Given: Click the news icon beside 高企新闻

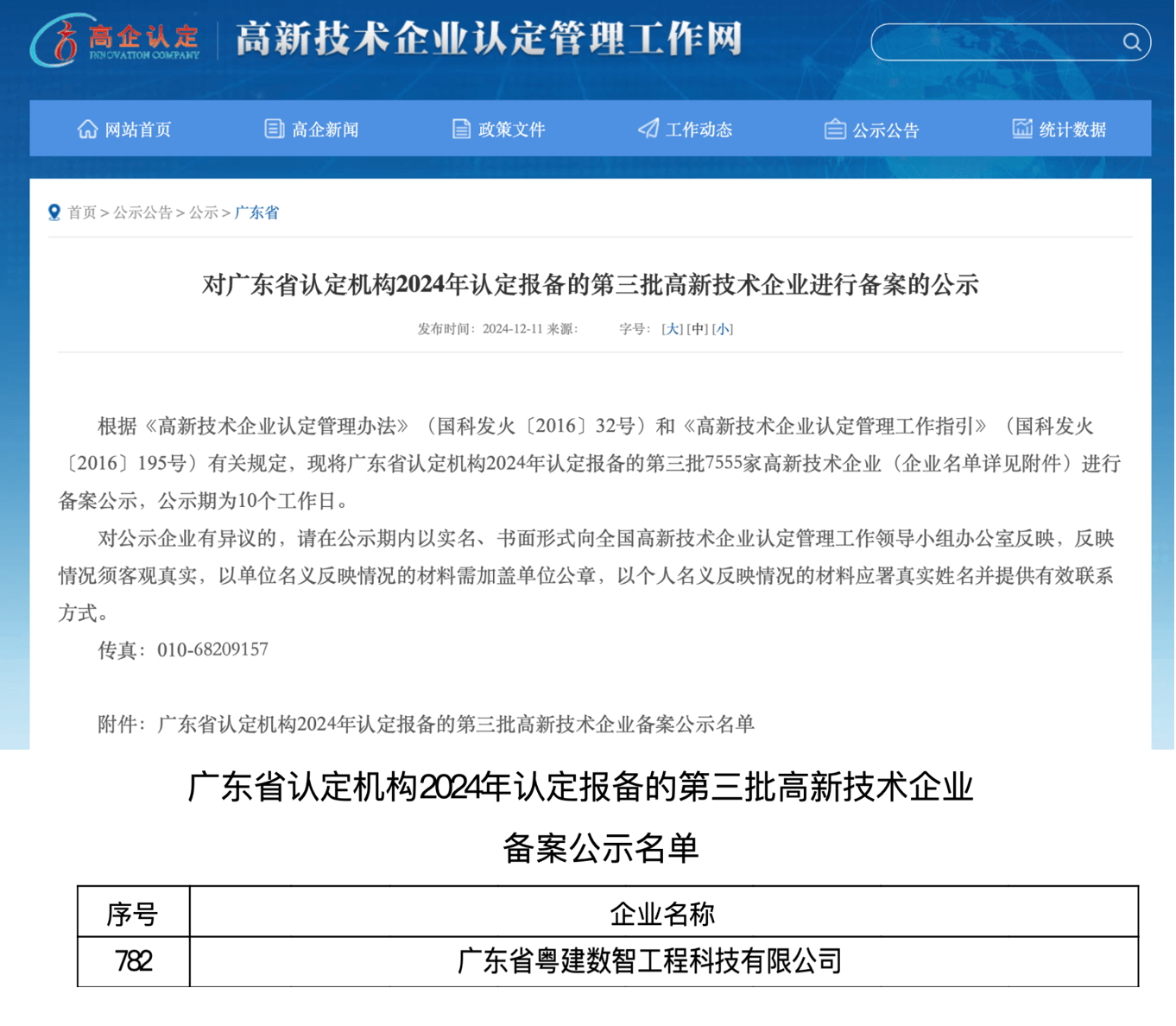Looking at the screenshot, I should pyautogui.click(x=274, y=130).
